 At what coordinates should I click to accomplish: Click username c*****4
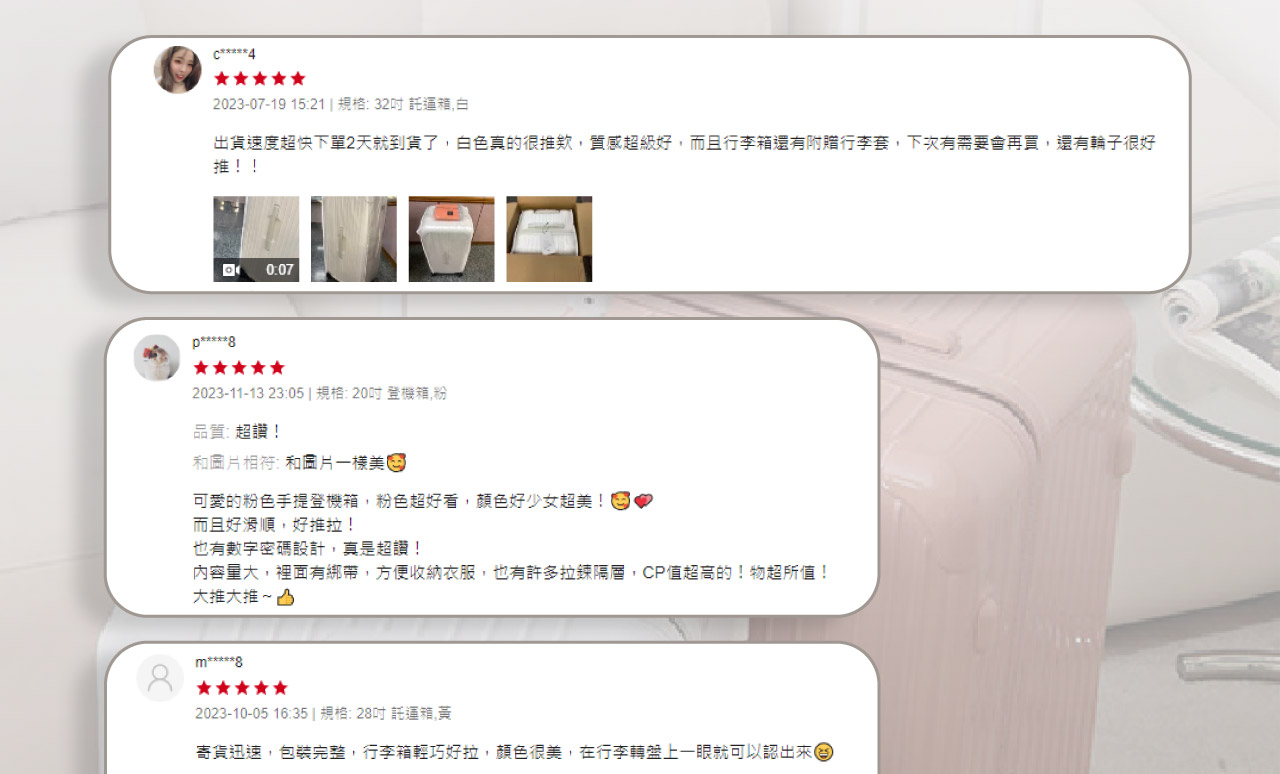(x=234, y=54)
